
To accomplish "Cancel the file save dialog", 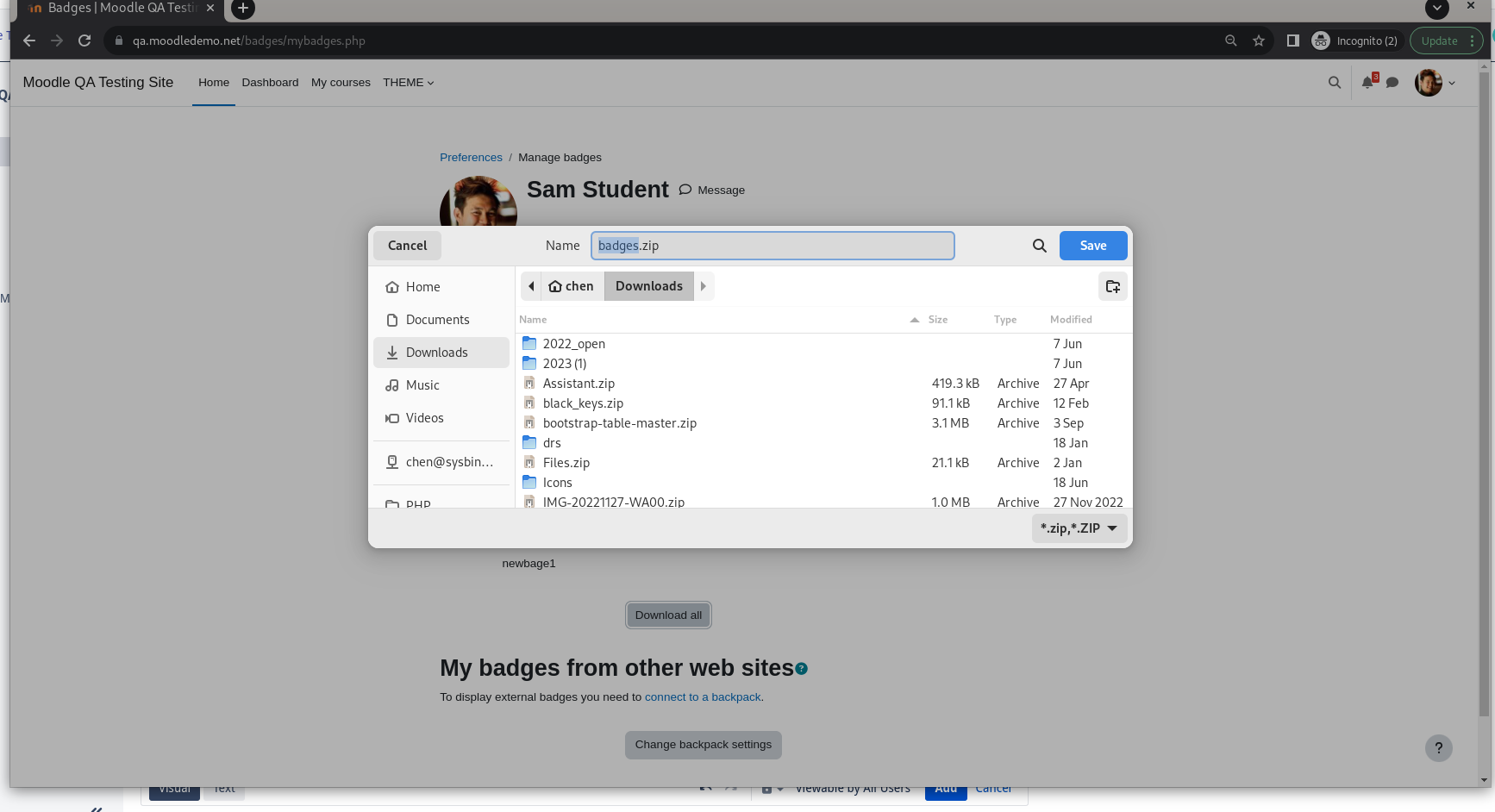I will pyautogui.click(x=407, y=246).
